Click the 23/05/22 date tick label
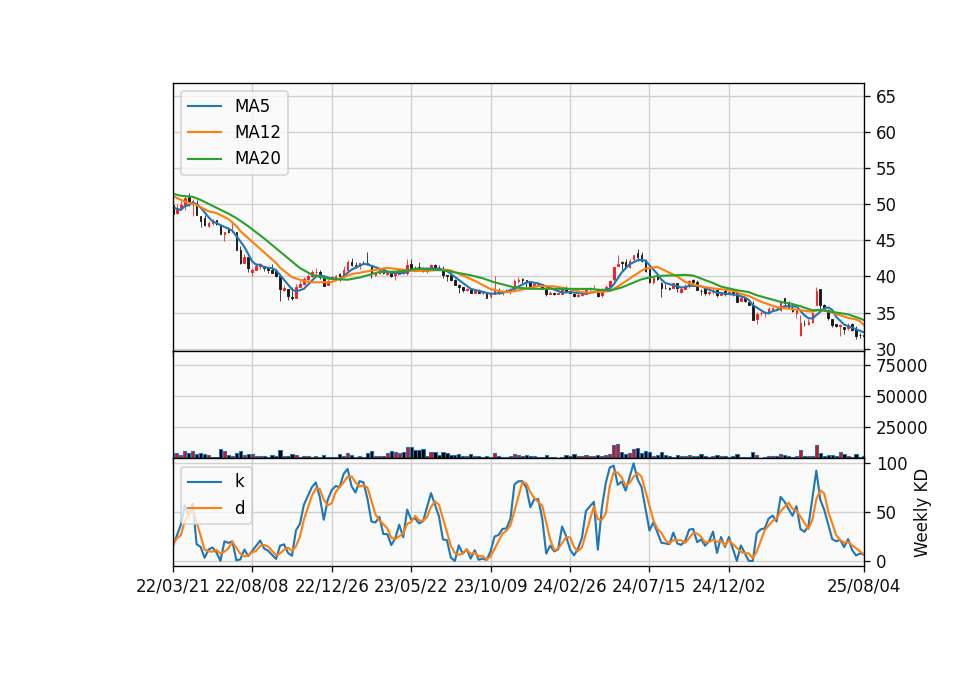 (x=411, y=586)
